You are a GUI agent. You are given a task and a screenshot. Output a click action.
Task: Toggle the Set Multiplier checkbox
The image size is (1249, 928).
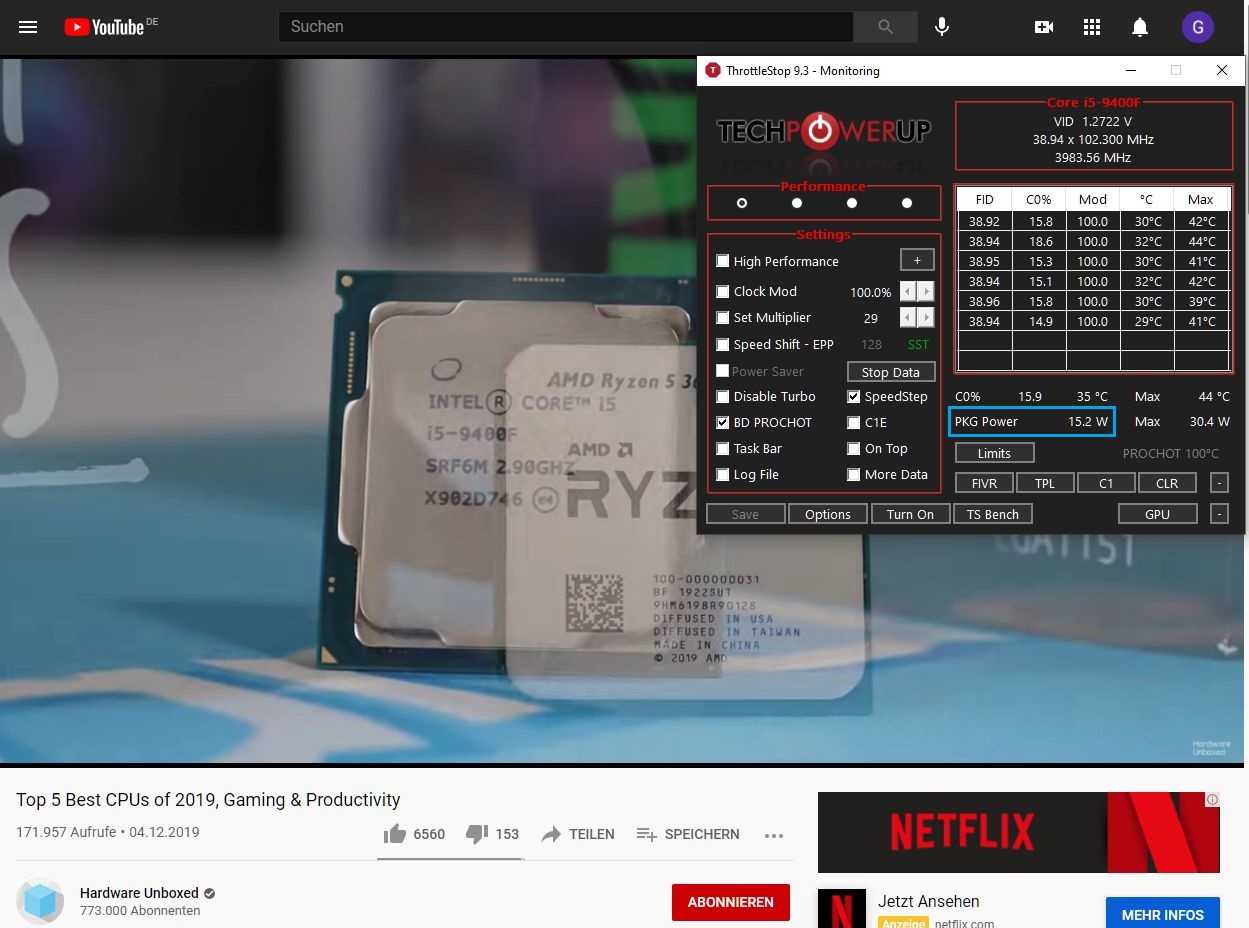[x=723, y=317]
